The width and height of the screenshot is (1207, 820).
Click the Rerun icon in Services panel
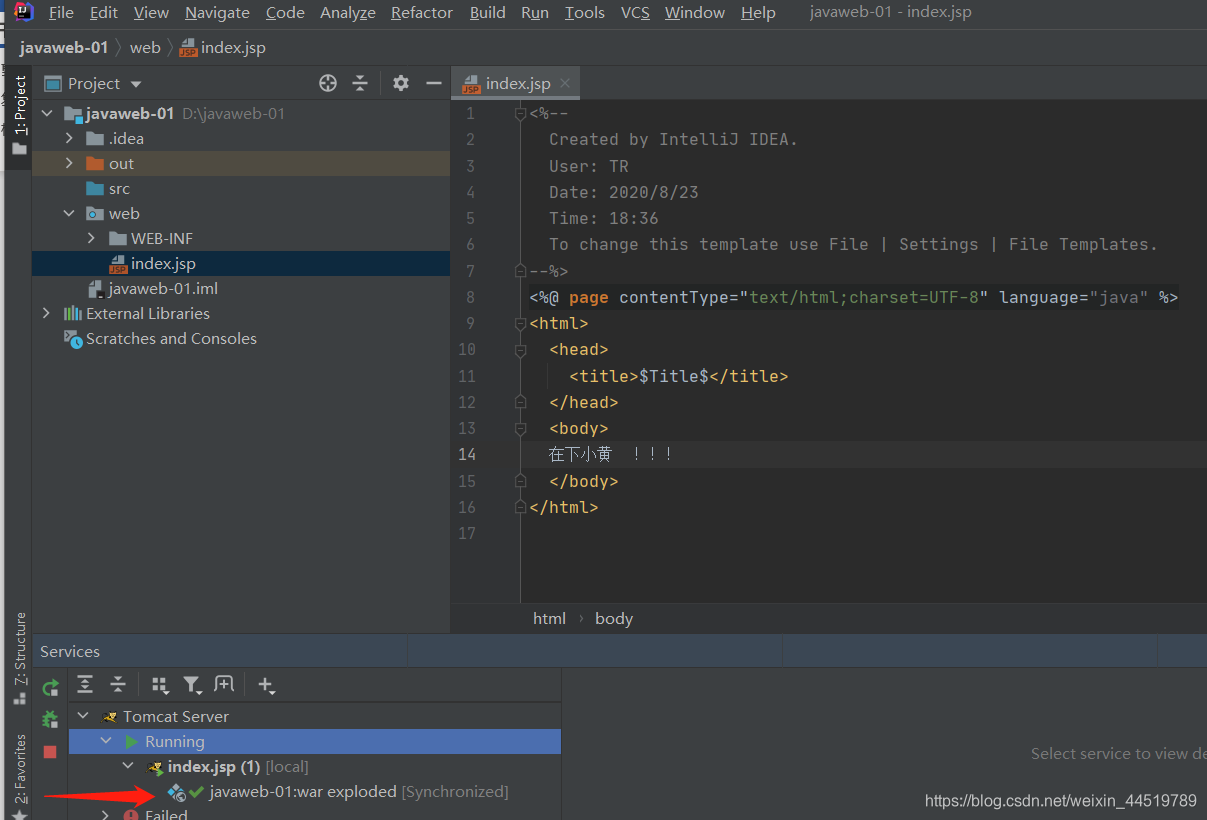coord(50,688)
